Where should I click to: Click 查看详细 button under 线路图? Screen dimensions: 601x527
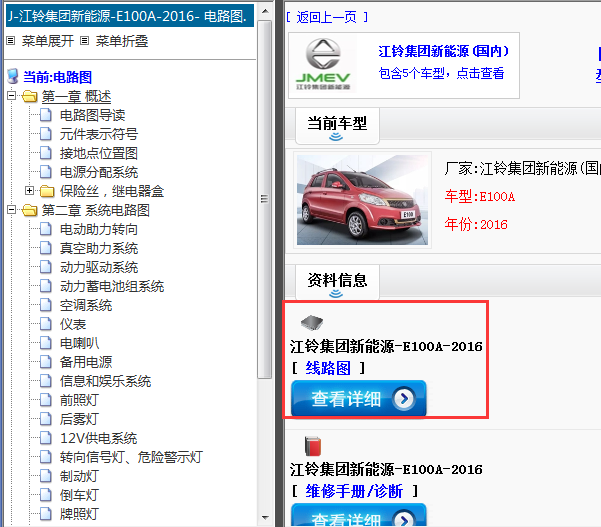tap(359, 398)
